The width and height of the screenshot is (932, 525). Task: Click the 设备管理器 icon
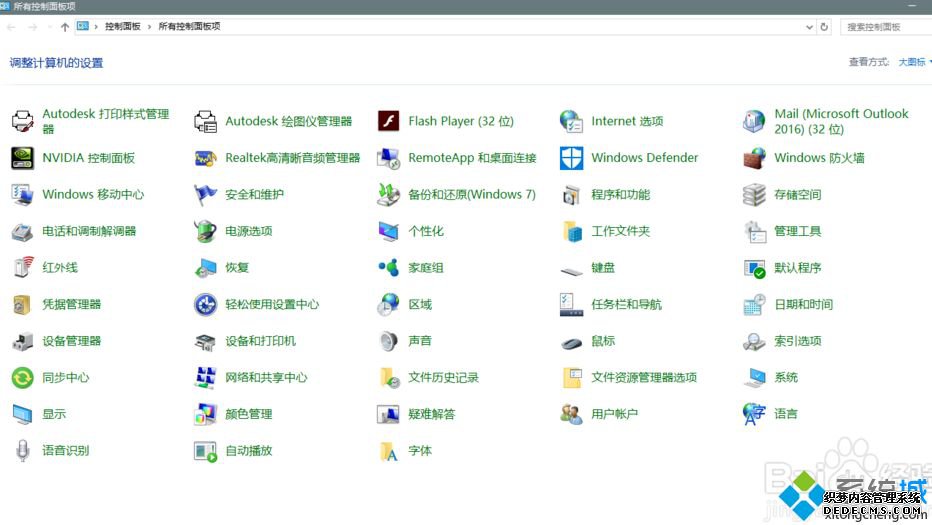tap(23, 341)
